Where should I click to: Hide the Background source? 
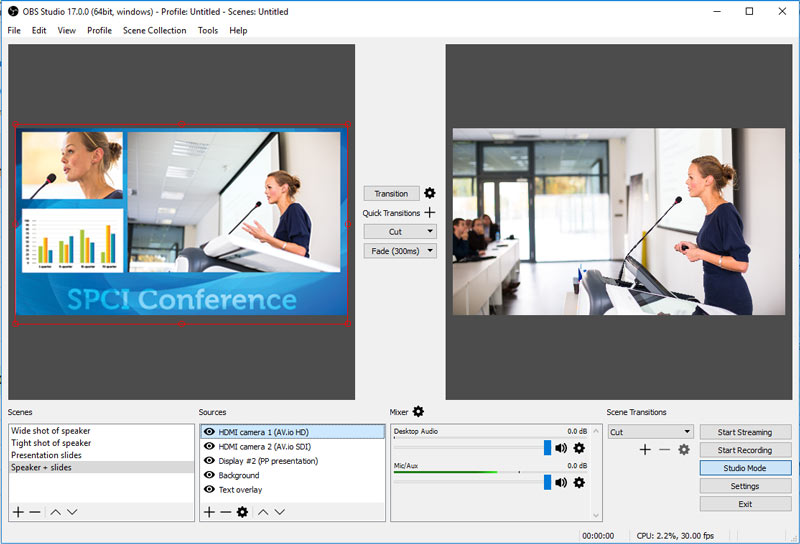click(209, 475)
